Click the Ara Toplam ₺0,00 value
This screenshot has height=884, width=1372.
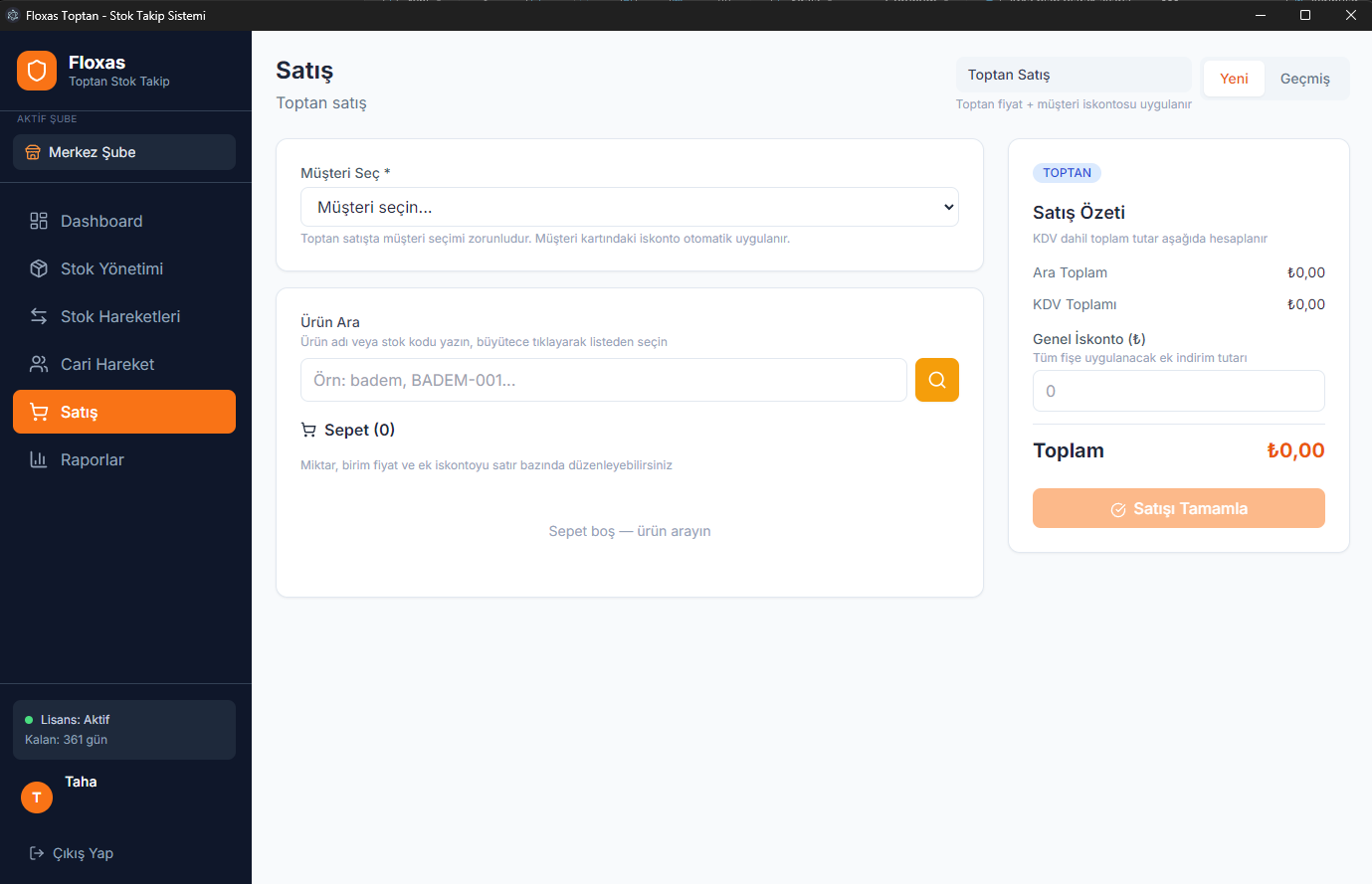1305,272
